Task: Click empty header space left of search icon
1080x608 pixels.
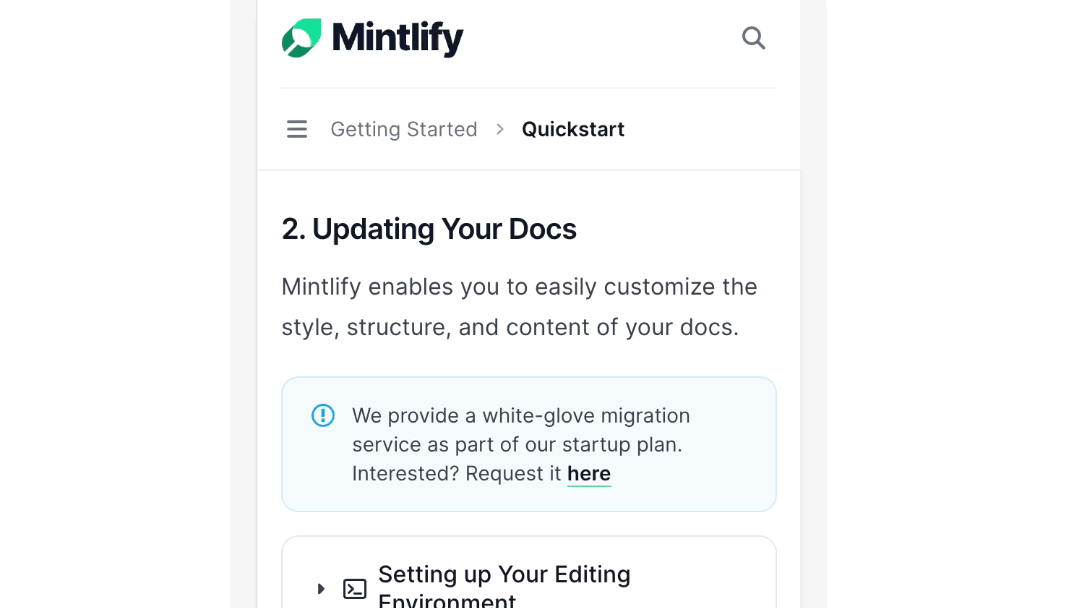Action: (x=603, y=38)
